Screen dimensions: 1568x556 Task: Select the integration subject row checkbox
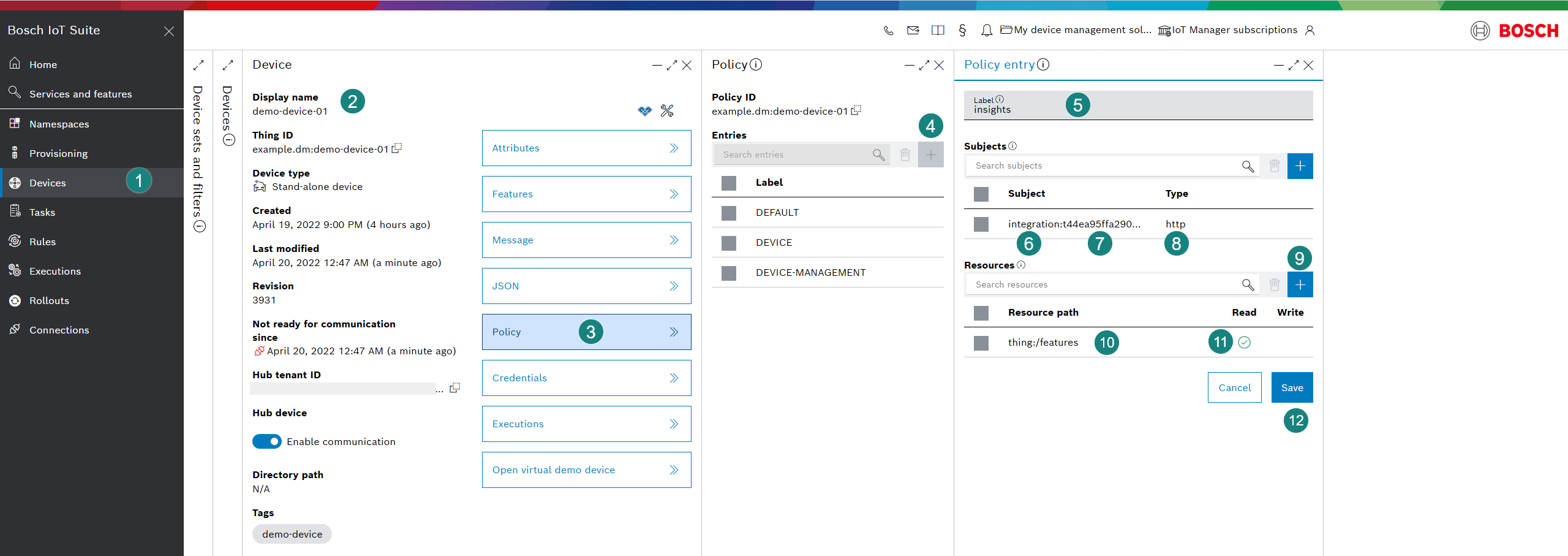[981, 224]
